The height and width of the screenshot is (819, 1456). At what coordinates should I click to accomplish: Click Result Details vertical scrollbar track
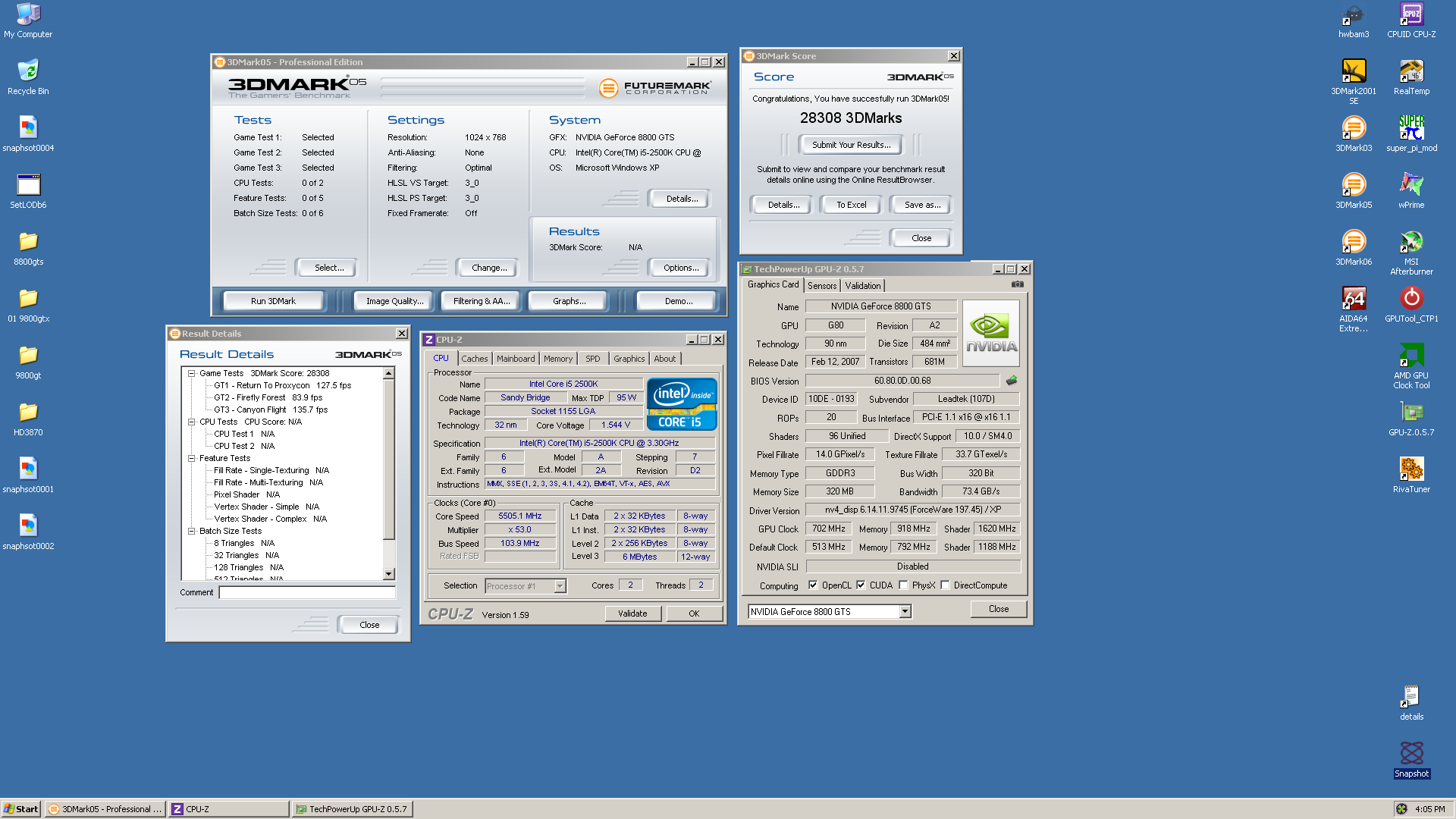389,554
